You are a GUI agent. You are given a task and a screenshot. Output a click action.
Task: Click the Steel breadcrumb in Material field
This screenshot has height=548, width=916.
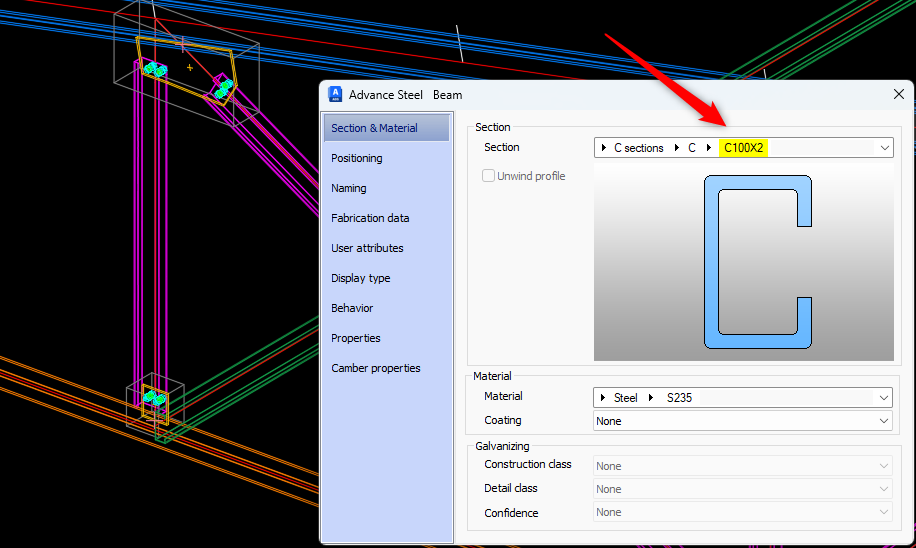pyautogui.click(x=625, y=398)
